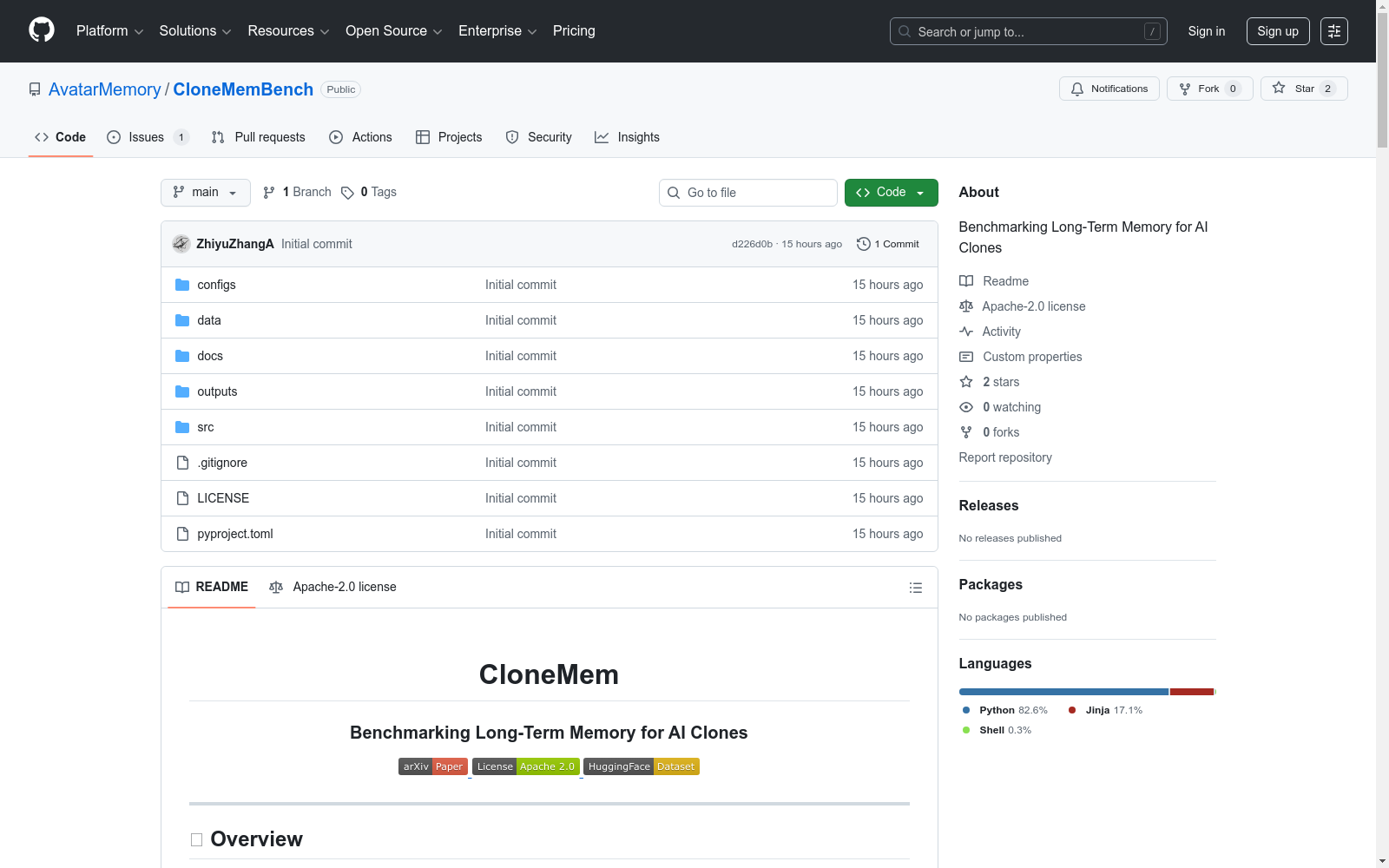Viewport: 1389px width, 868px height.
Task: Click the branch icon beside 1 Branch
Action: coord(269,193)
